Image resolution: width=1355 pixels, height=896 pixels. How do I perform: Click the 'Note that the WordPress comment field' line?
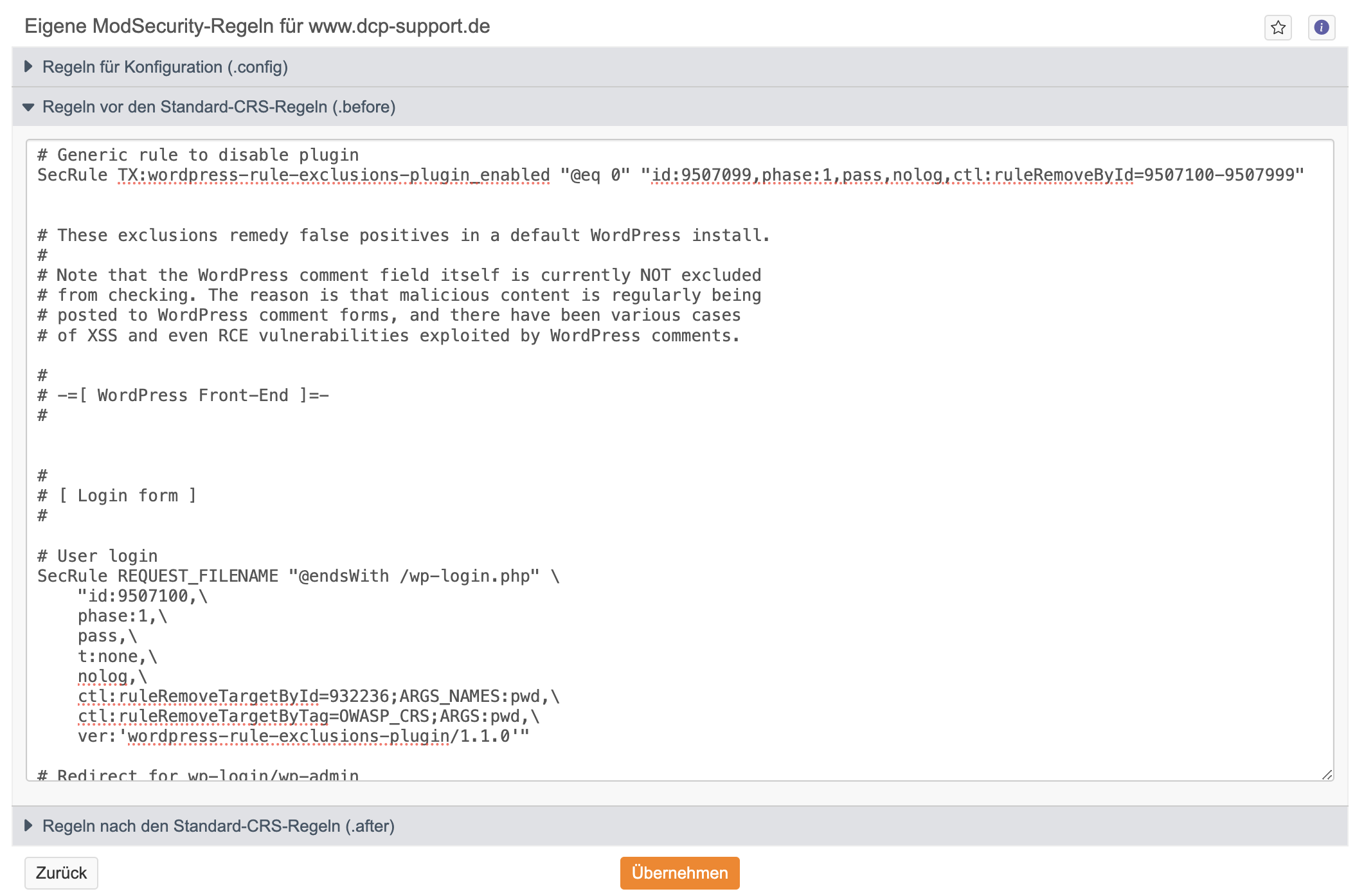[x=399, y=275]
